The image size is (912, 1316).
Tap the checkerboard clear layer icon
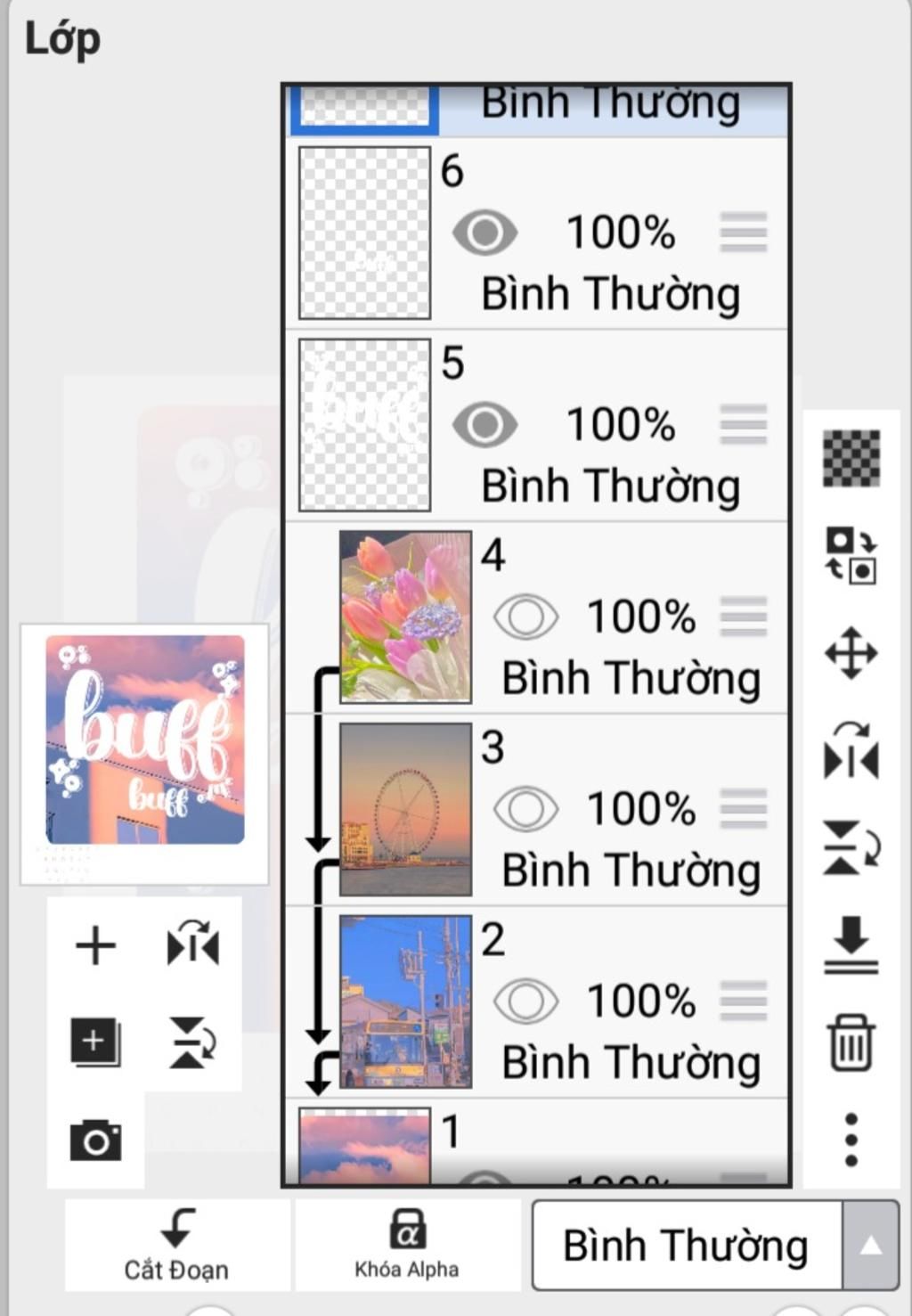tap(851, 459)
